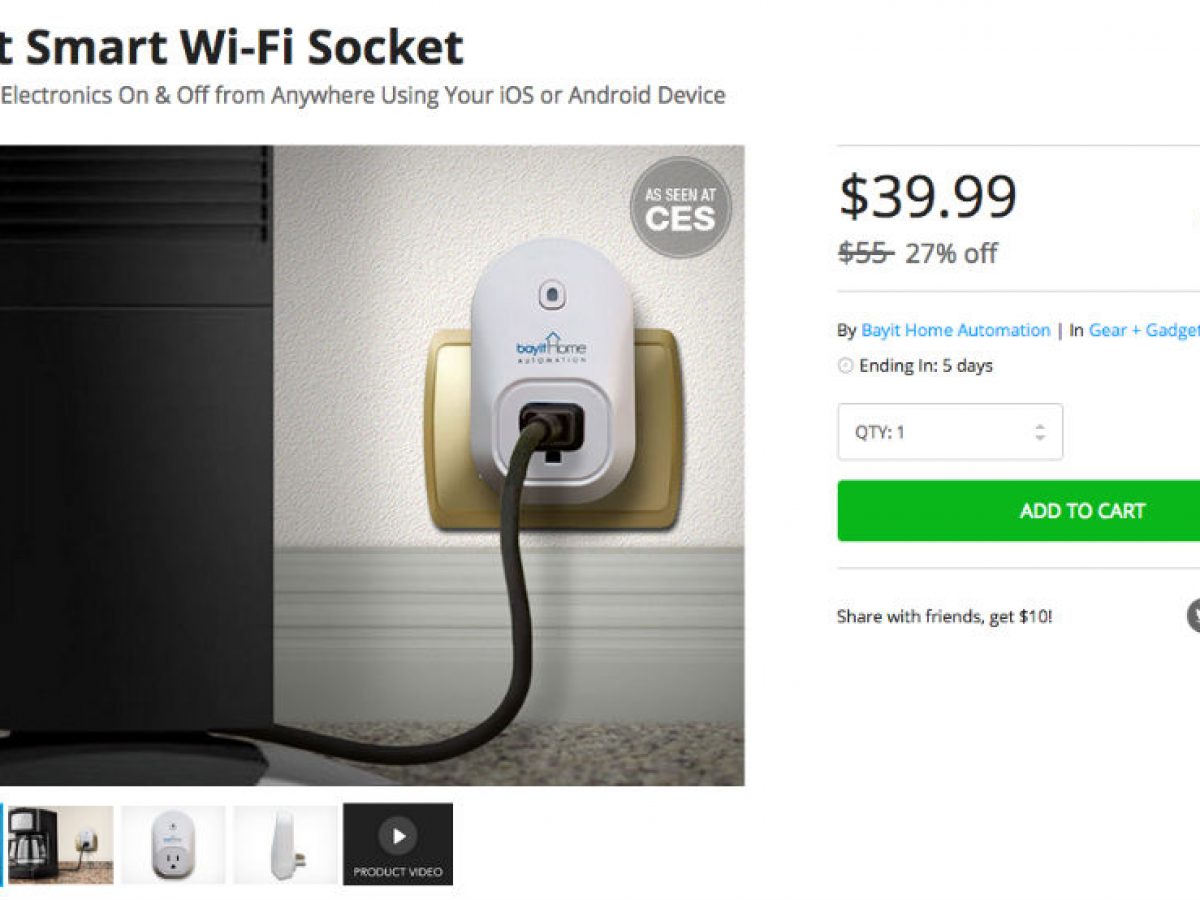The height and width of the screenshot is (900, 1200).
Task: Click the Share with friends, get $10 text
Action: [944, 616]
